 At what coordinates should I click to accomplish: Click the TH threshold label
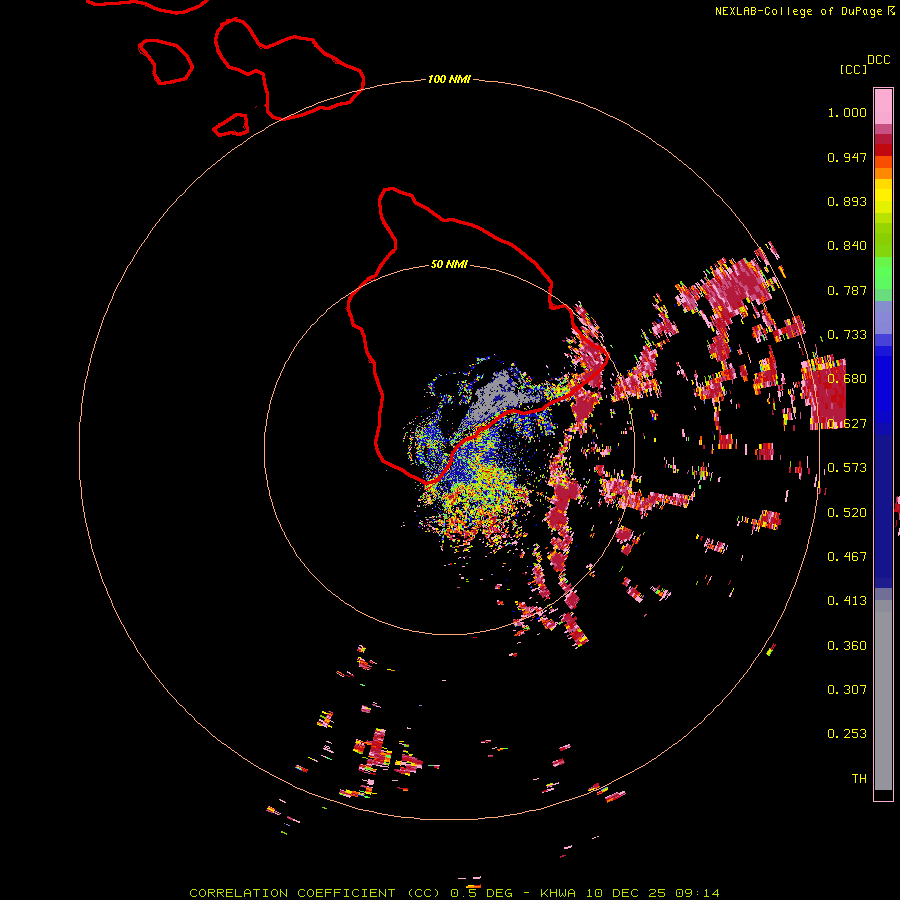pyautogui.click(x=859, y=779)
